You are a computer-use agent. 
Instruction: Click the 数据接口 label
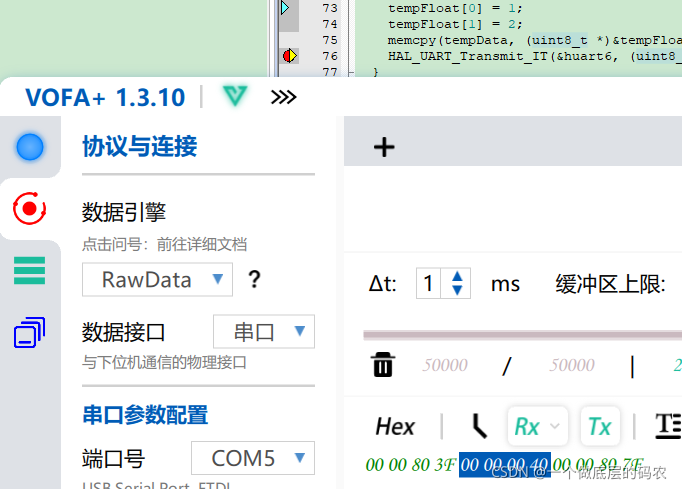[x=124, y=332]
